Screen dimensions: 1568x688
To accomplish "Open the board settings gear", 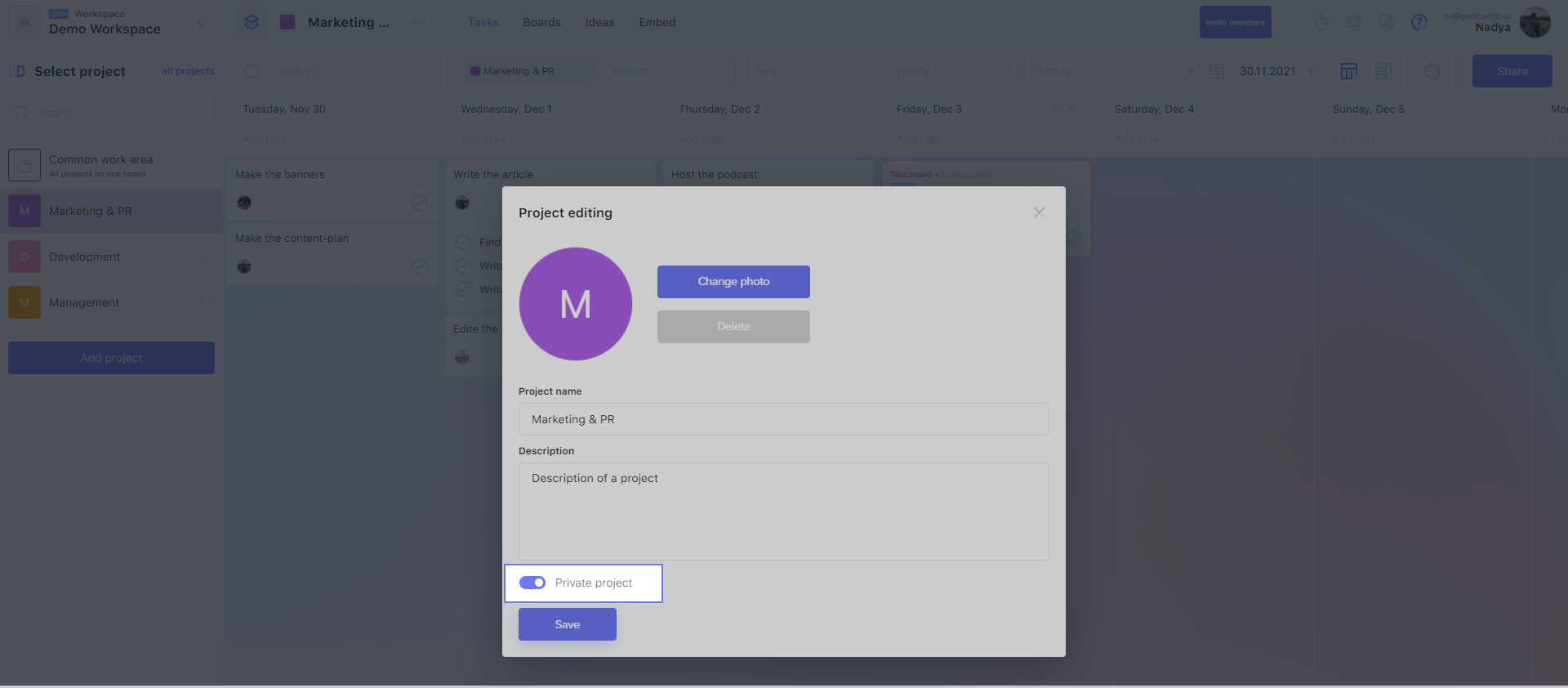I will click(1432, 71).
